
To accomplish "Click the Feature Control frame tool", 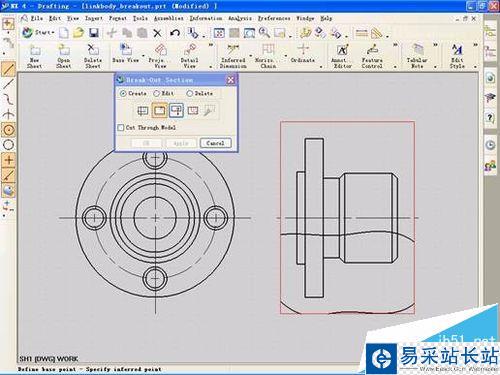I will click(372, 57).
